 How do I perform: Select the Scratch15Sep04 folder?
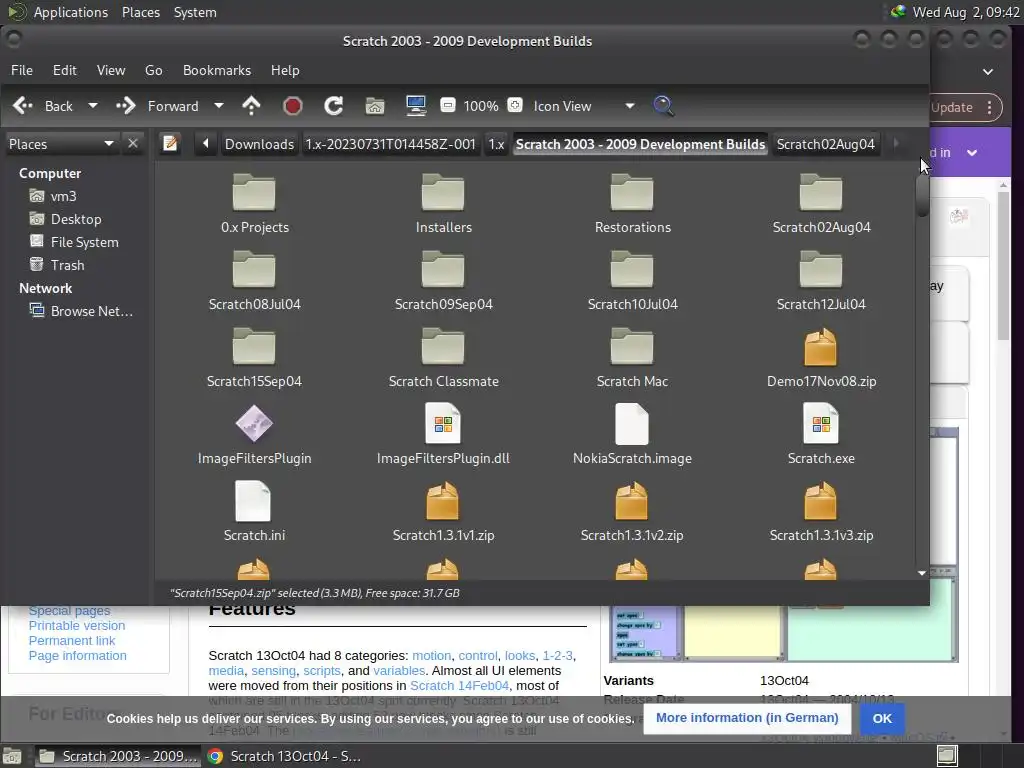(255, 358)
